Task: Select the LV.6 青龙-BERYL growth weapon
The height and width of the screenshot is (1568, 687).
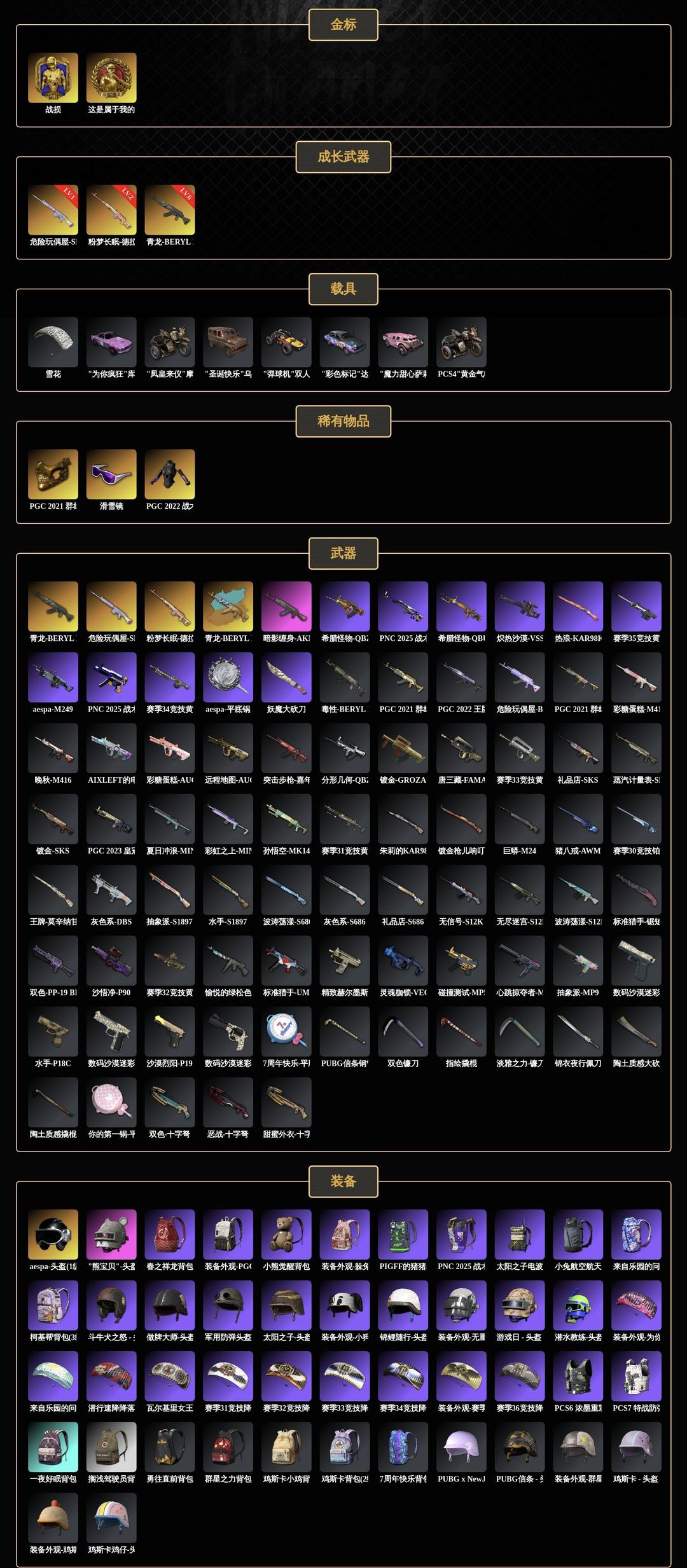Action: pyautogui.click(x=169, y=210)
